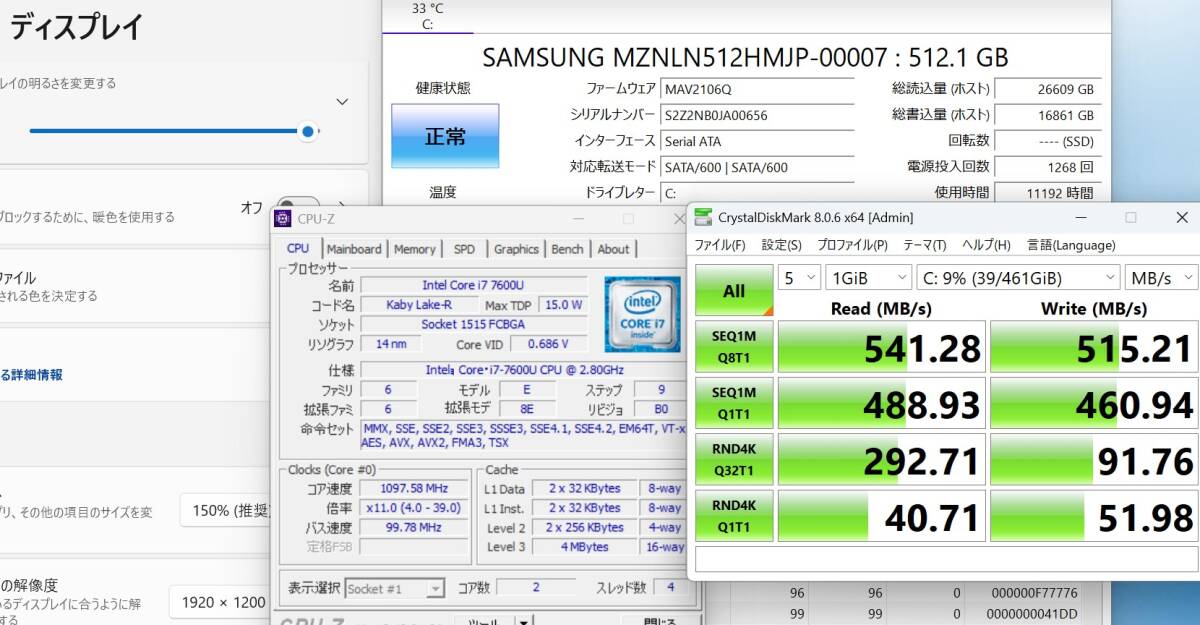The width and height of the screenshot is (1200, 625).
Task: Open the プロファイル(P) menu in CrystalDiskMark
Action: pos(852,245)
